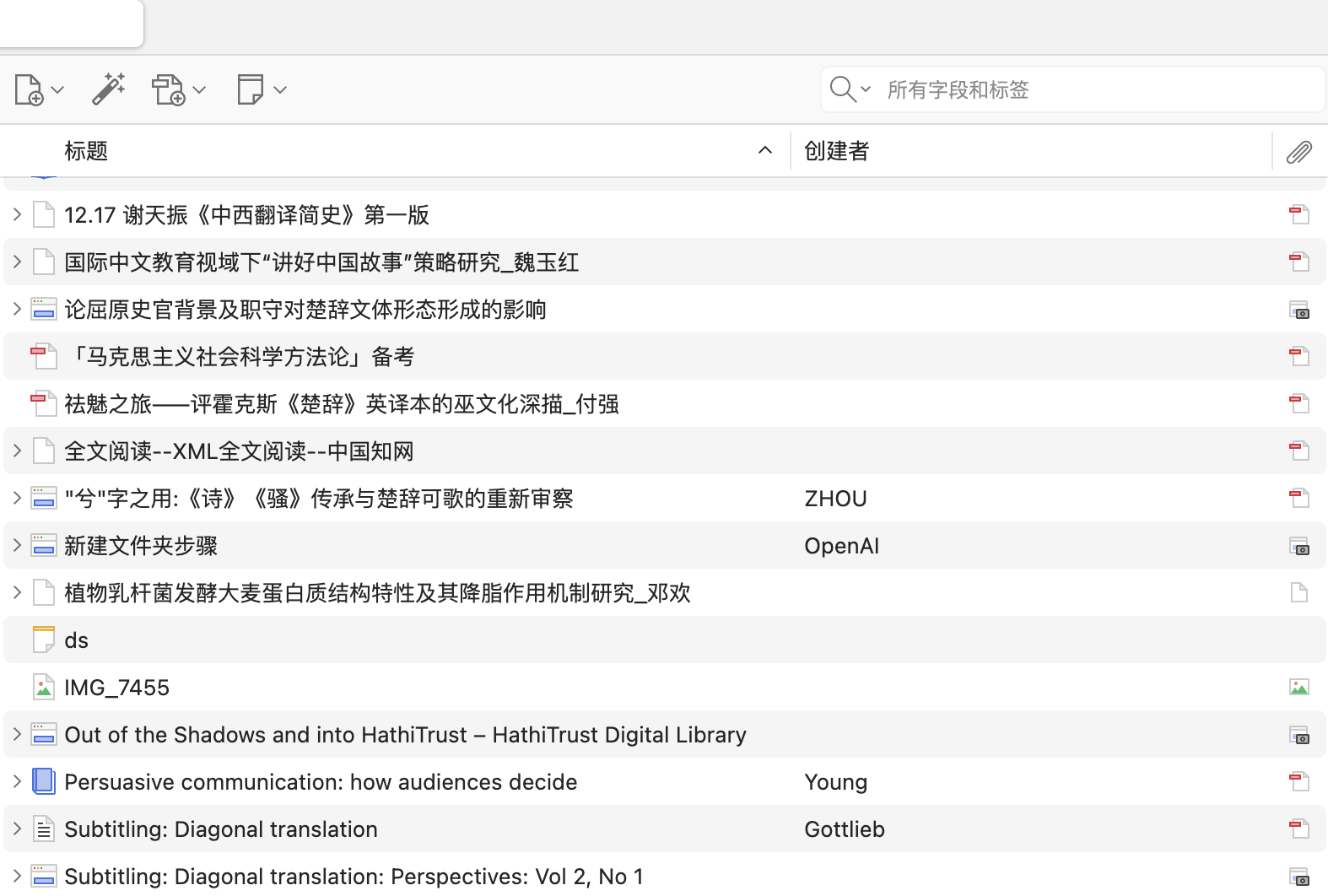Expand the 全文阅读 中国知网 entry
1328x896 pixels.
17,451
